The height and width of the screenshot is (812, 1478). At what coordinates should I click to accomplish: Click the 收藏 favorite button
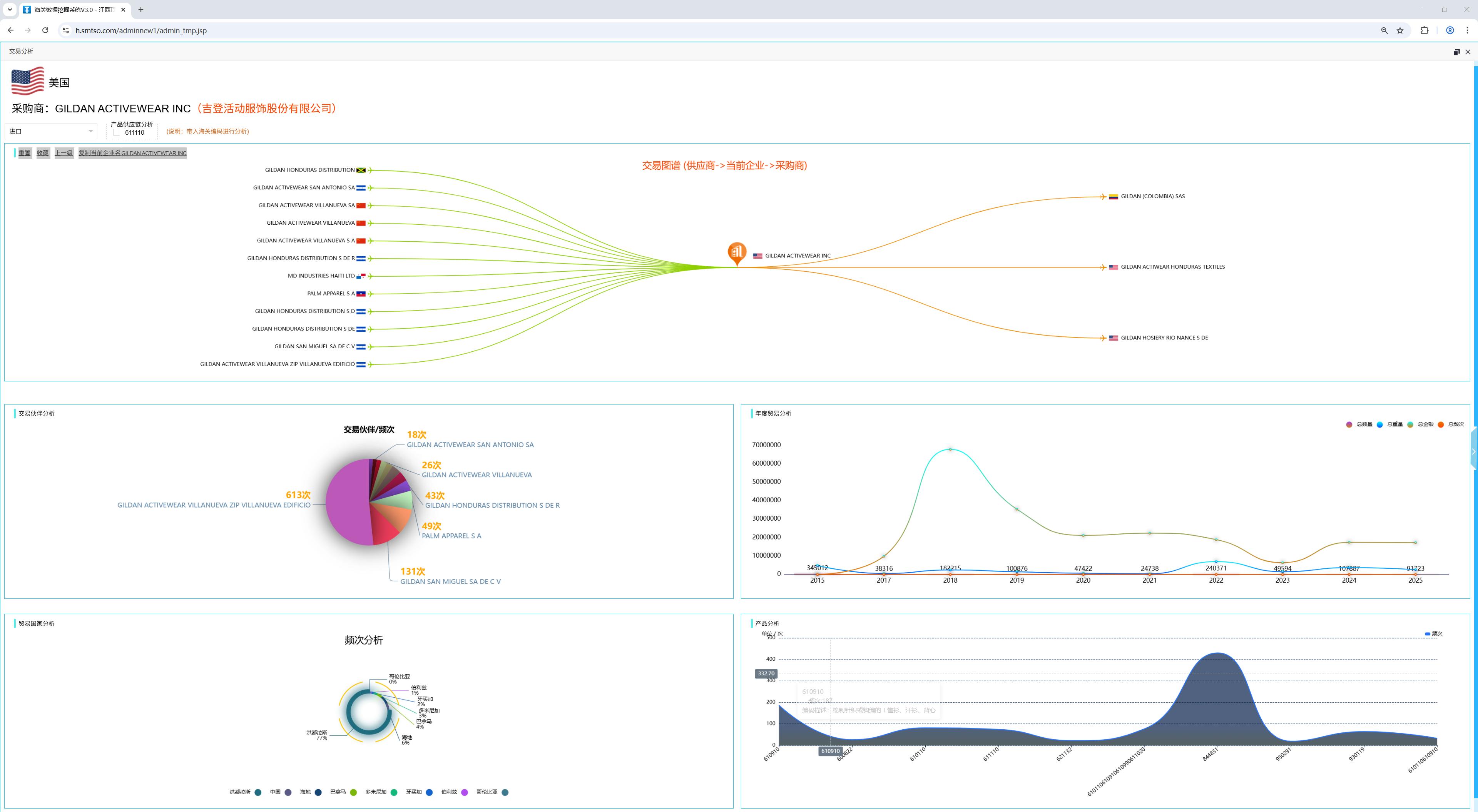[43, 153]
